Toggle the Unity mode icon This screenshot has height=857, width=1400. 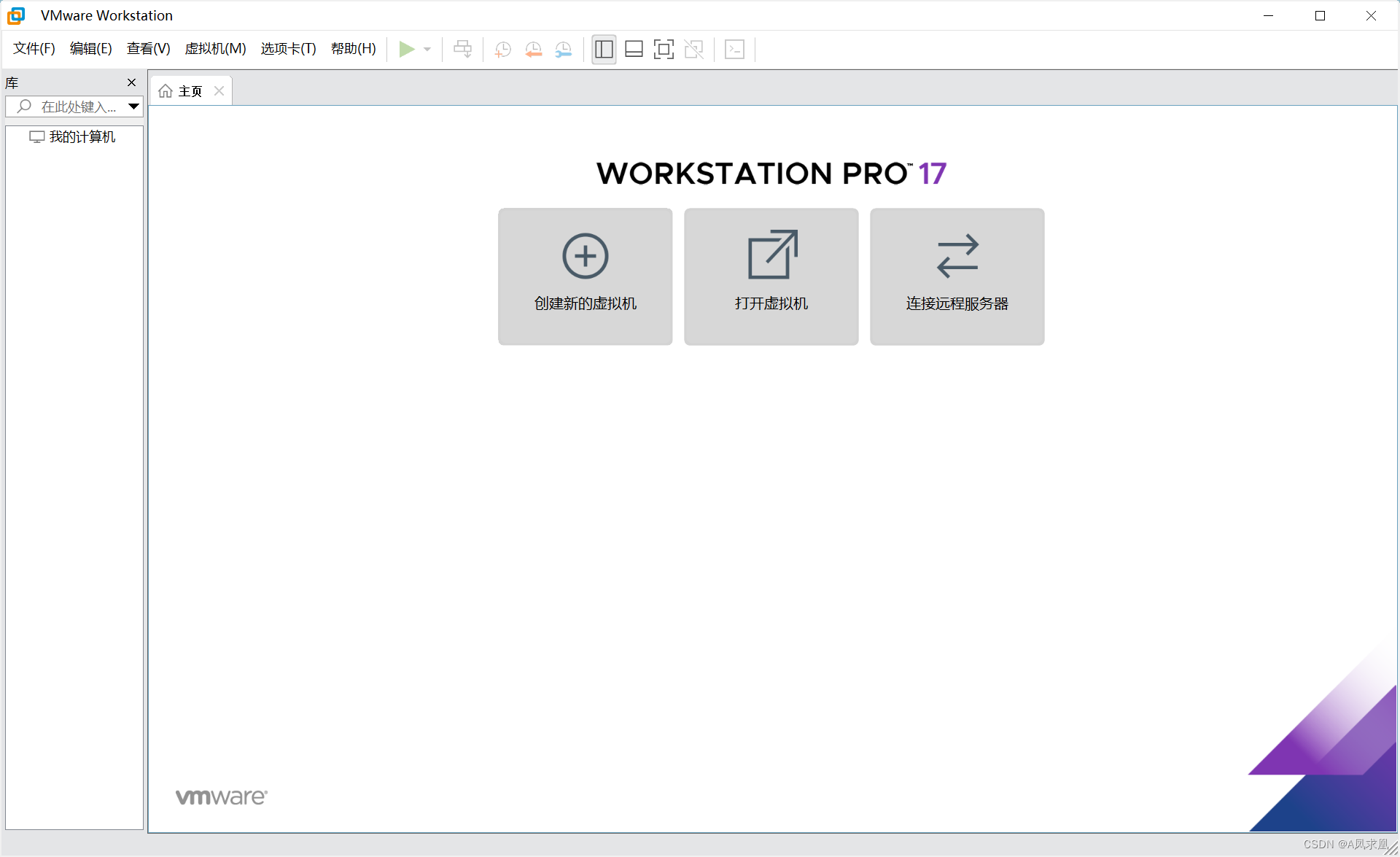pos(693,49)
